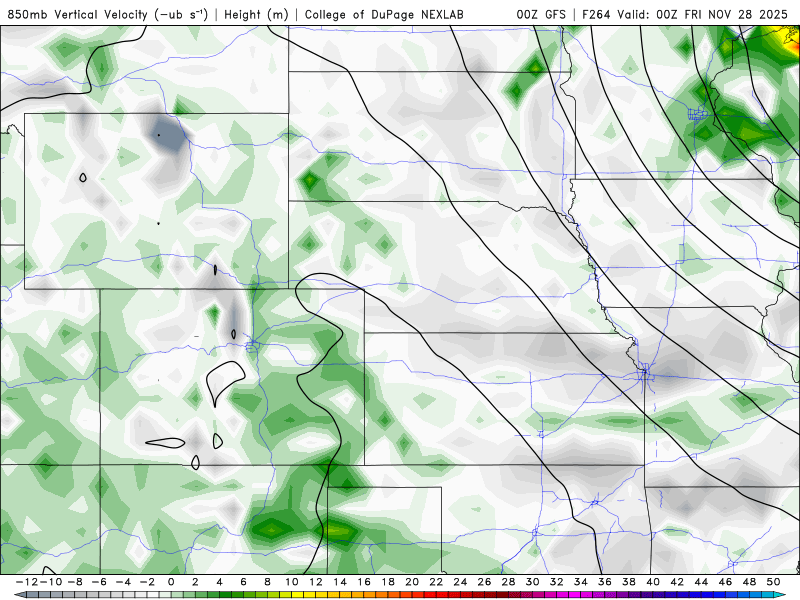Click the "44" value on color scale

702,582
